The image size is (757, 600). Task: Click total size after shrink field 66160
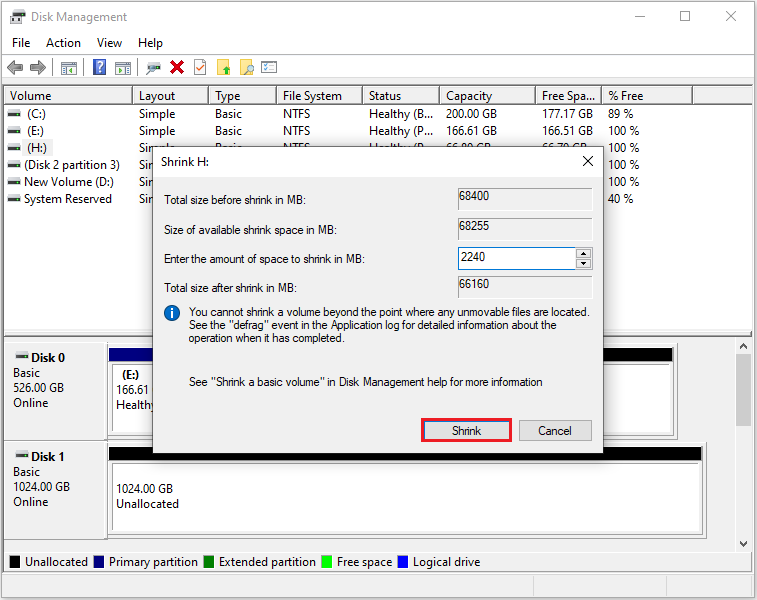pos(525,287)
